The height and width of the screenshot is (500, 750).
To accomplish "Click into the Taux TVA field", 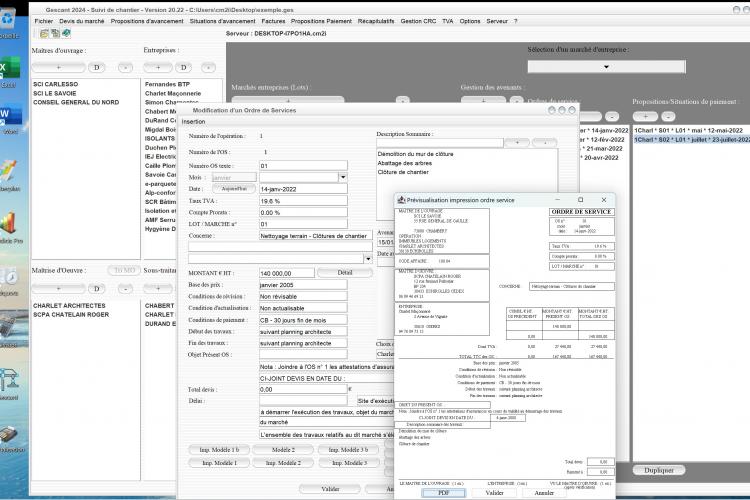I will (303, 201).
